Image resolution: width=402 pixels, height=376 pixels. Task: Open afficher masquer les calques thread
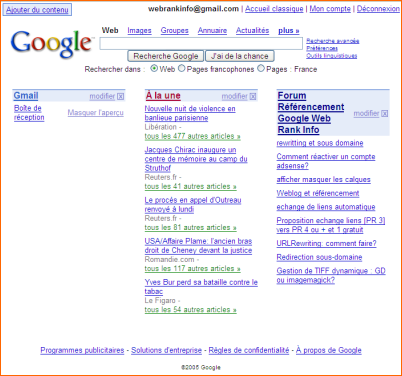[323, 179]
